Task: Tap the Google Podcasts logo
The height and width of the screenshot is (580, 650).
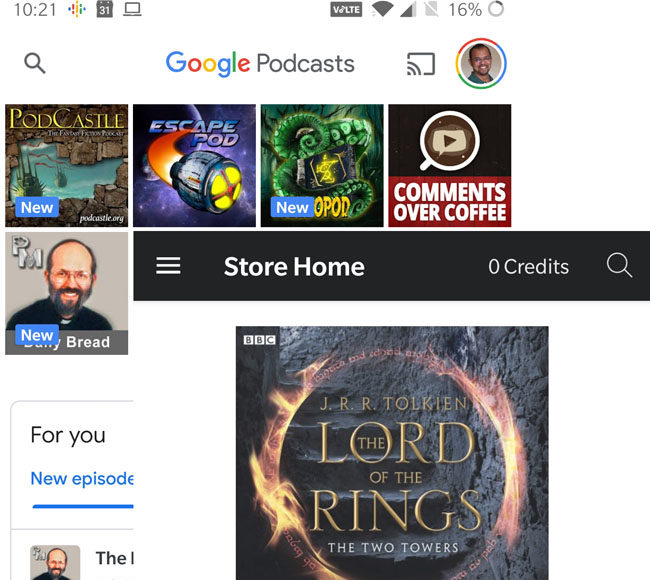Action: tap(260, 64)
